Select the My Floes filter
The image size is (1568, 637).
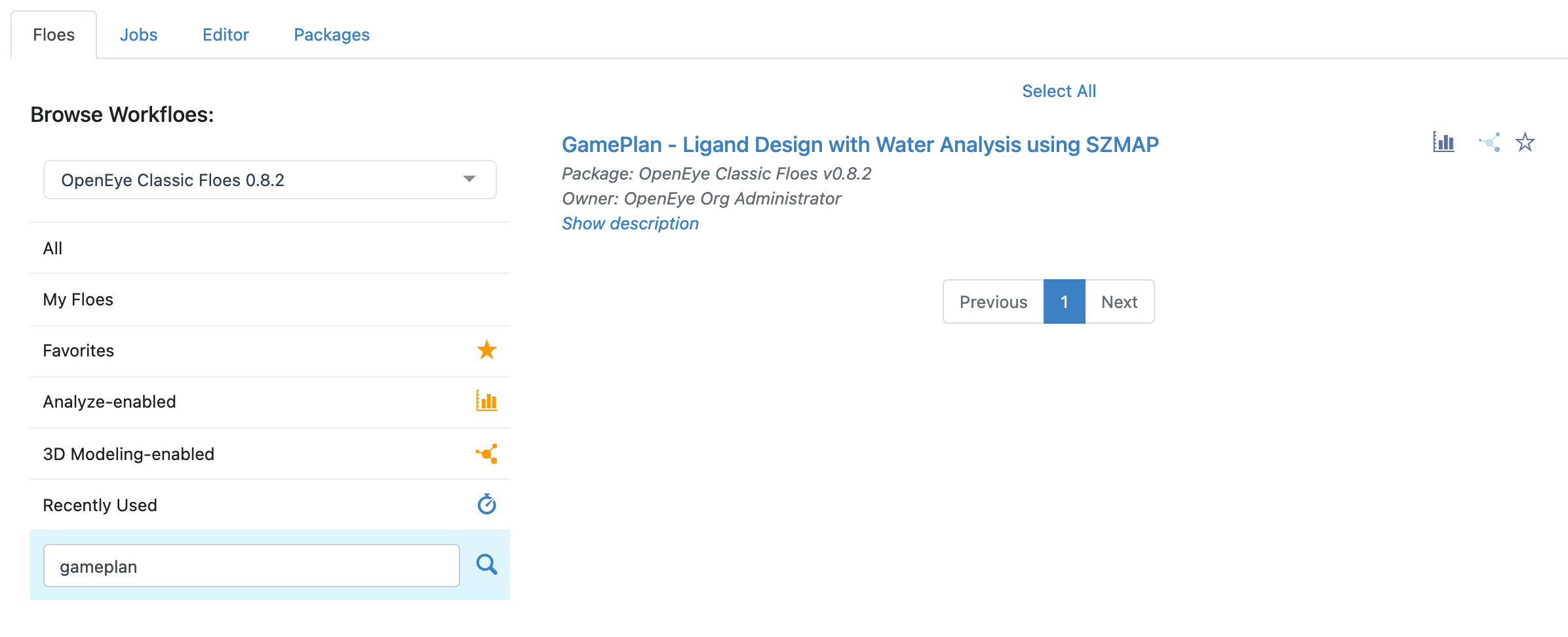pyautogui.click(x=269, y=299)
